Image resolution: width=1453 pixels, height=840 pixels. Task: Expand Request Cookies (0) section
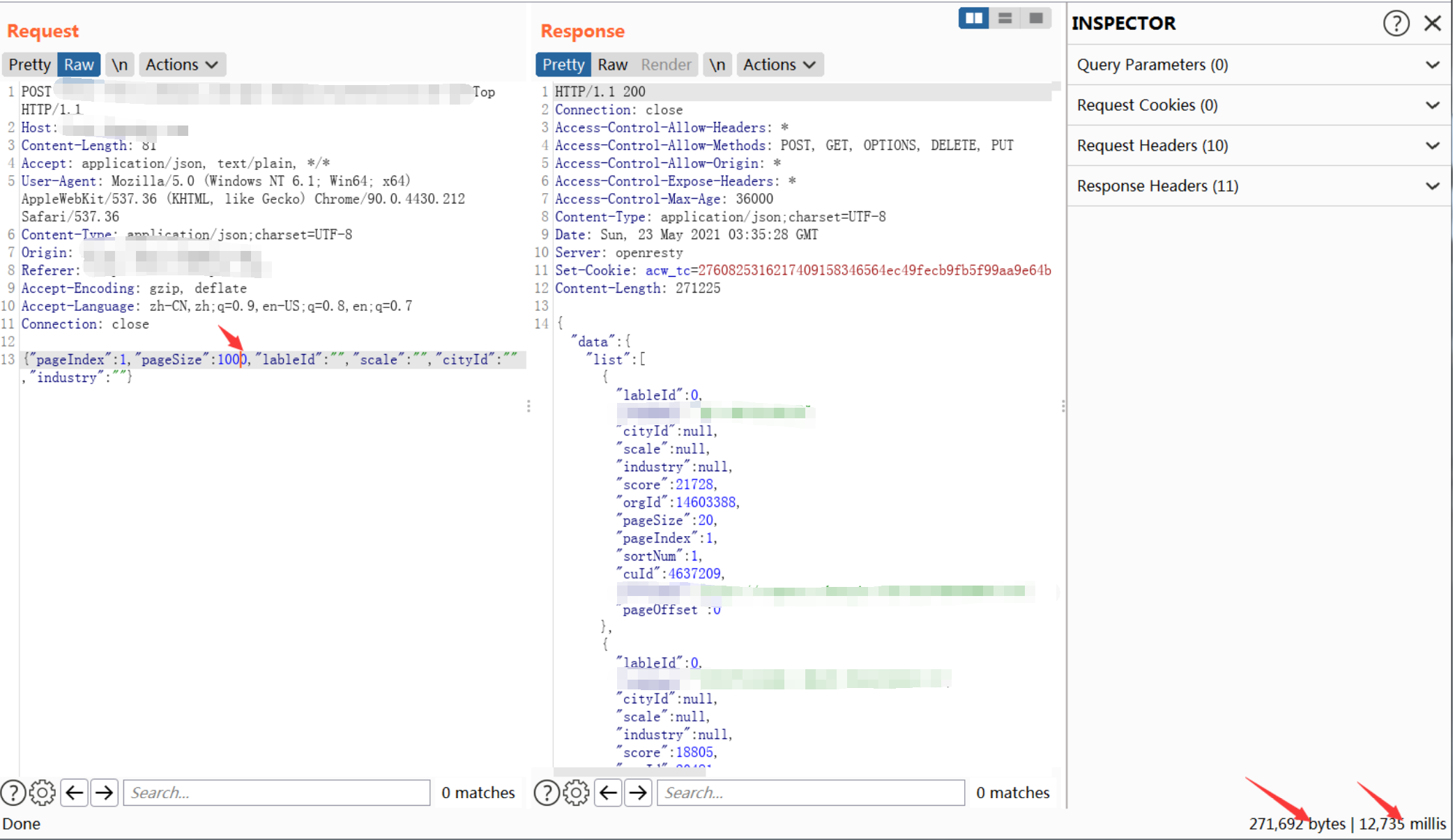coord(1258,105)
